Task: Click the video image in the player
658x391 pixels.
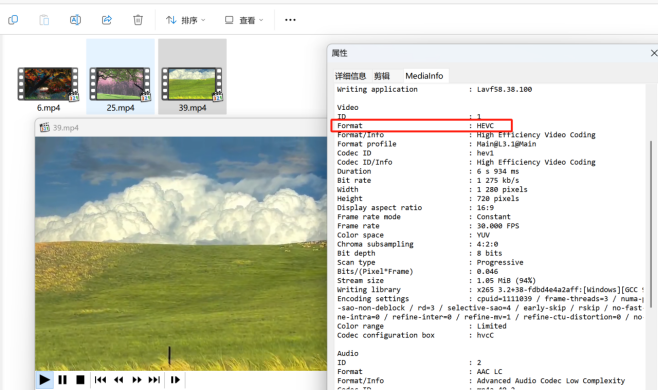Action: coord(181,254)
